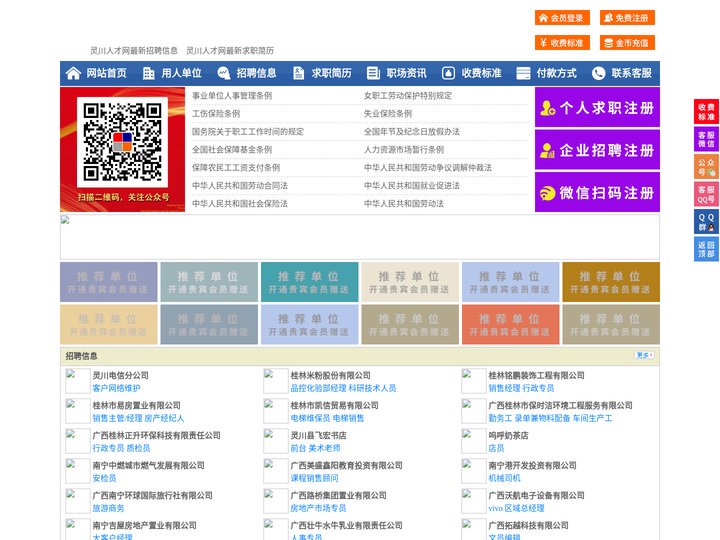Screen dimensions: 720x540
Task: Click the 更多 link in 招聘信息
Action: (644, 355)
